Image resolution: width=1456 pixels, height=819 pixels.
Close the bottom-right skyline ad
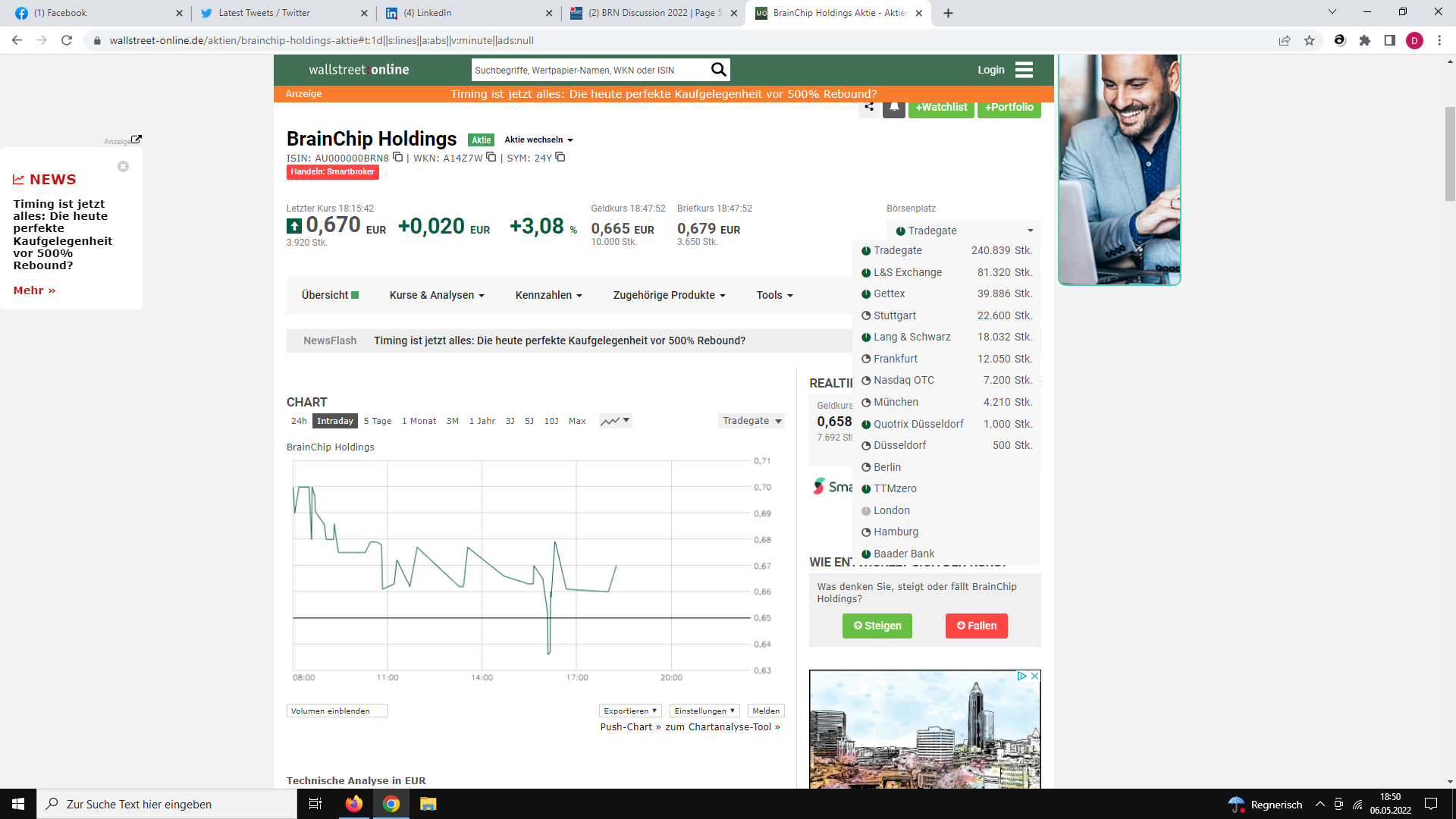pyautogui.click(x=1034, y=676)
